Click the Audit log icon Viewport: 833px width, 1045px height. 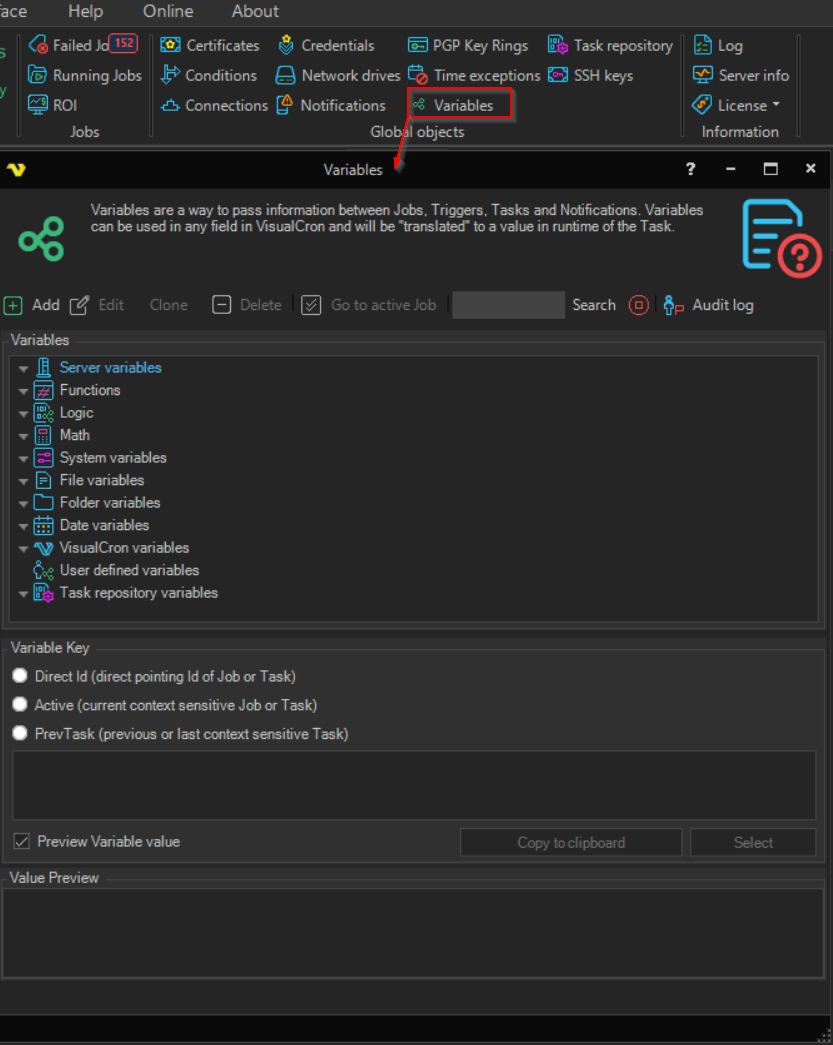(x=674, y=305)
